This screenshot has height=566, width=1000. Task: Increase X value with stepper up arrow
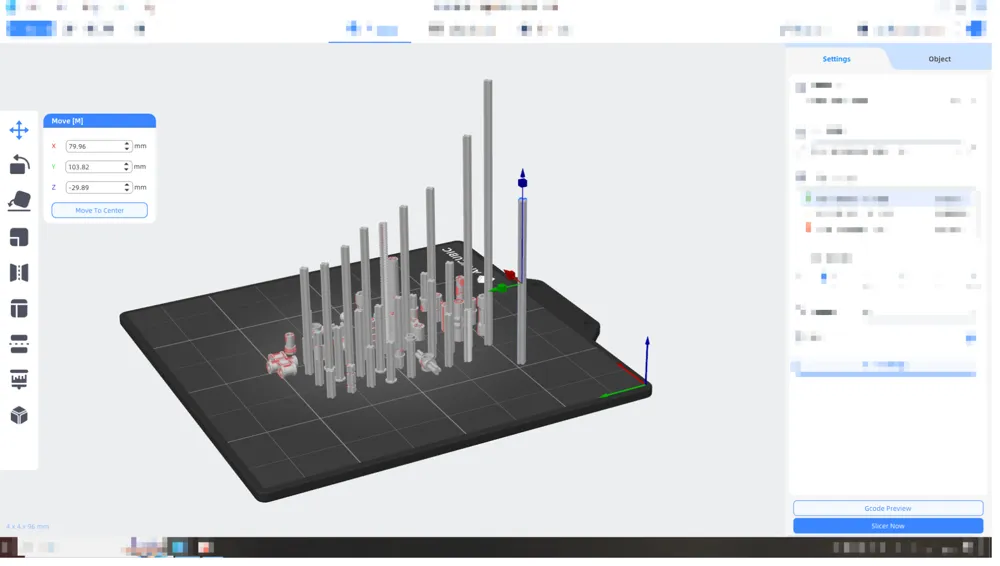(128, 145)
